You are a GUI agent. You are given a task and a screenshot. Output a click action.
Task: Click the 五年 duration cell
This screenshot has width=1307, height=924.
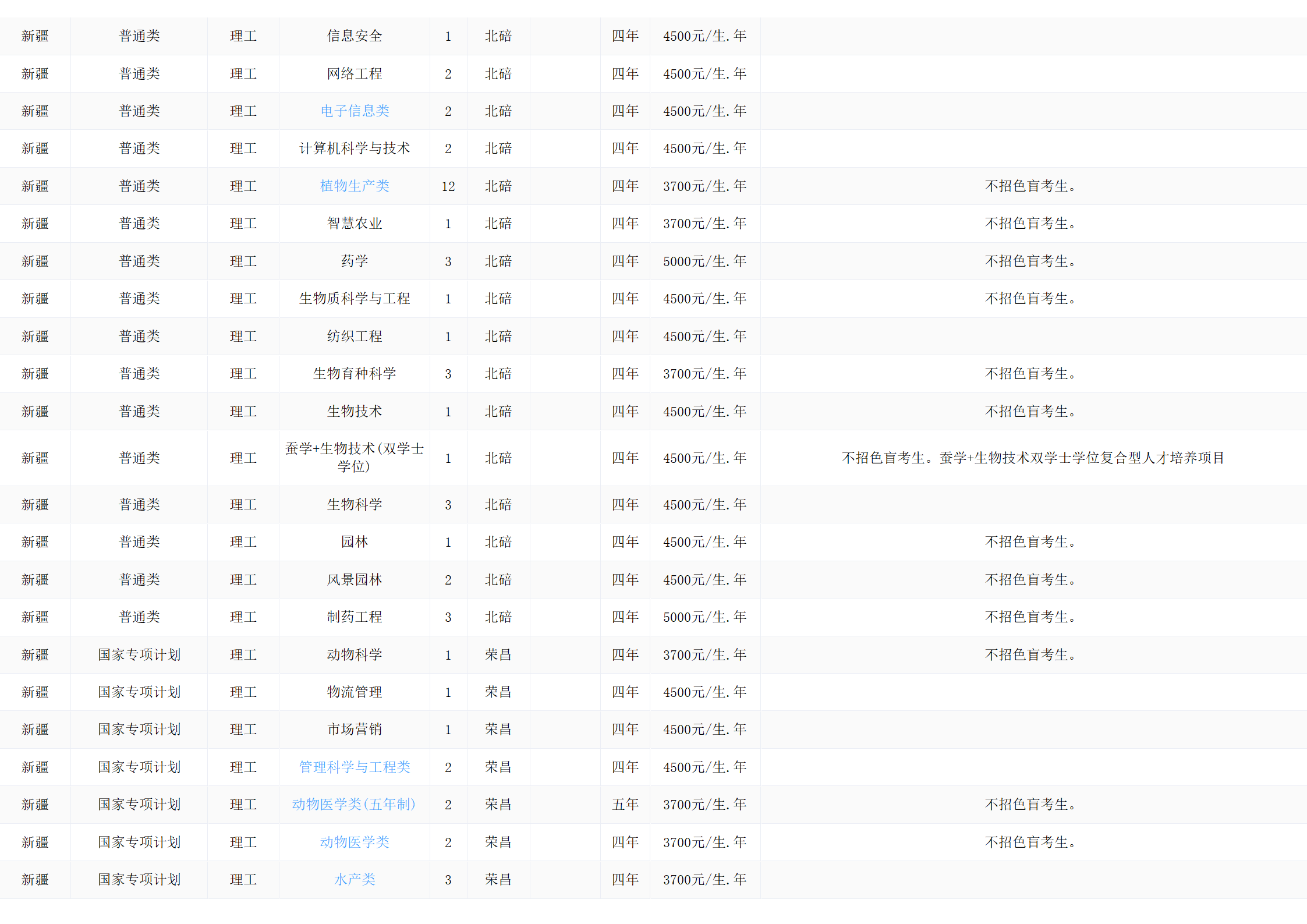coord(625,804)
